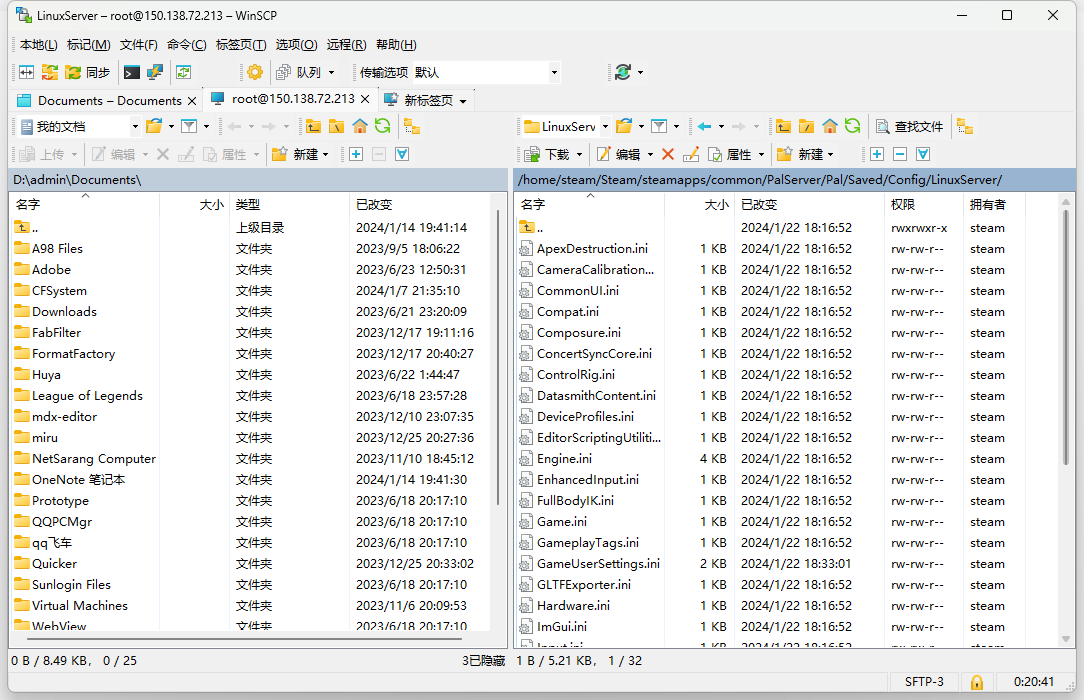Screen dimensions: 1084x700
Task: Toggle the local panel directory tree
Action: (x=412, y=126)
